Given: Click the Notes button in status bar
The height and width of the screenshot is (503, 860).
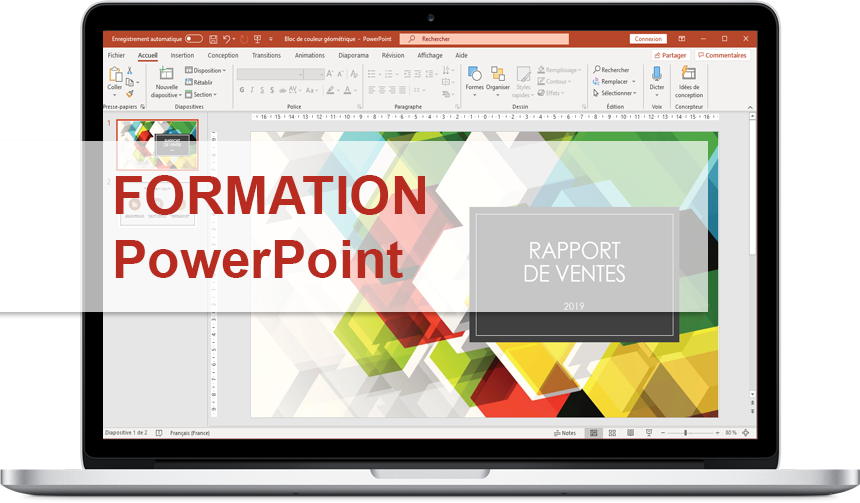Looking at the screenshot, I should pyautogui.click(x=565, y=433).
